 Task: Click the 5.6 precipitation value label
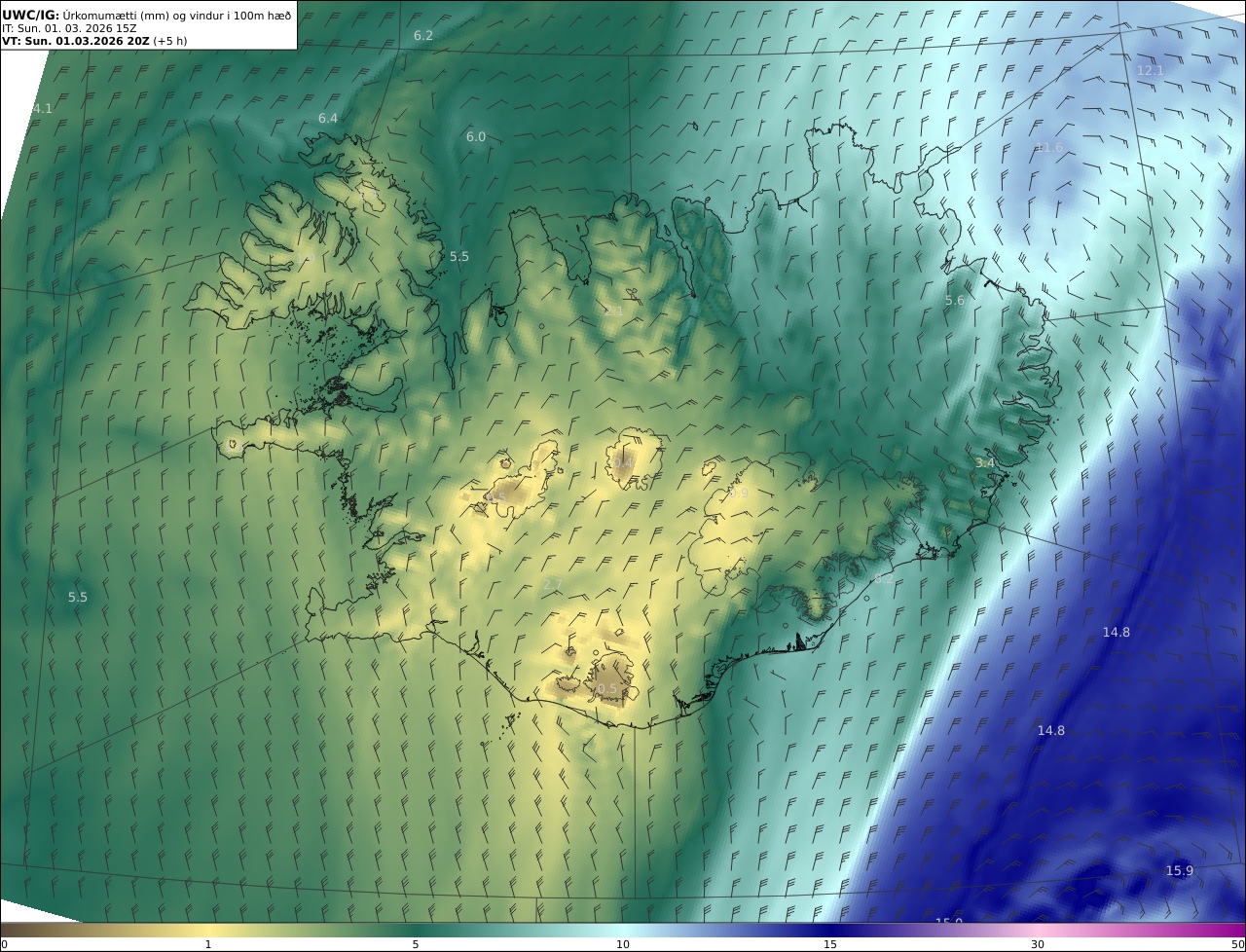(955, 301)
